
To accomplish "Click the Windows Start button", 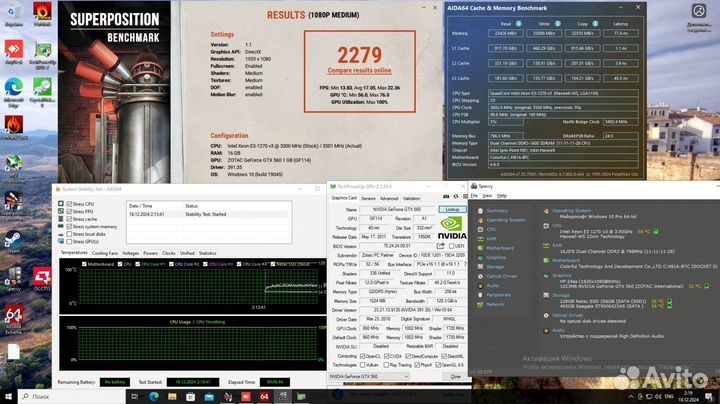I will tap(9, 396).
